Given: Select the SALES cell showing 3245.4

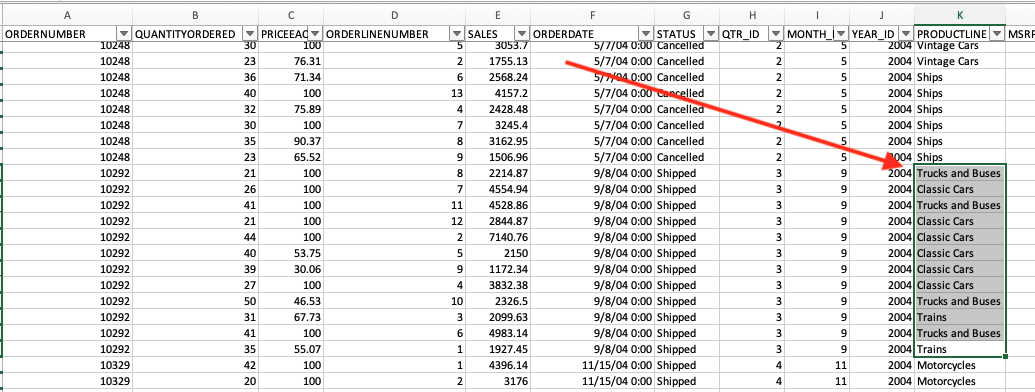Looking at the screenshot, I should click(497, 125).
